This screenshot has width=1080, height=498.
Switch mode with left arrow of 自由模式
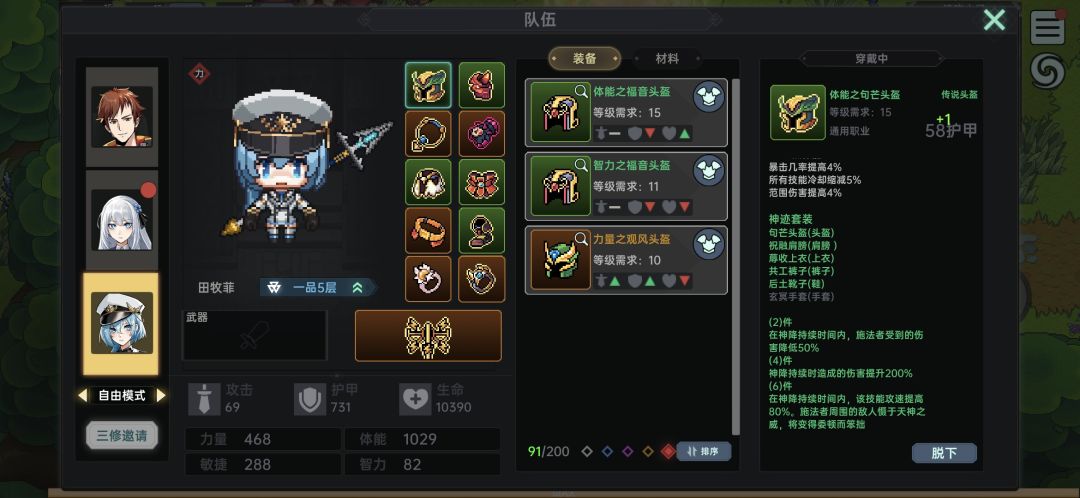point(83,395)
